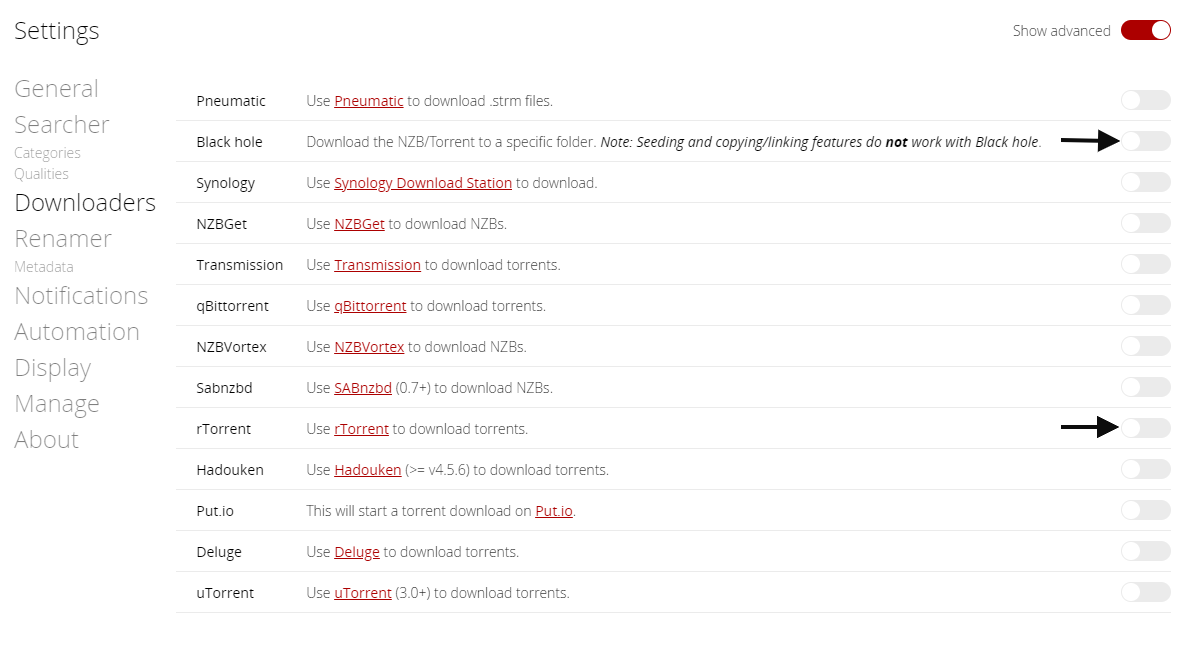
Task: Follow the SABnzbd hyperlink
Action: [x=363, y=388]
